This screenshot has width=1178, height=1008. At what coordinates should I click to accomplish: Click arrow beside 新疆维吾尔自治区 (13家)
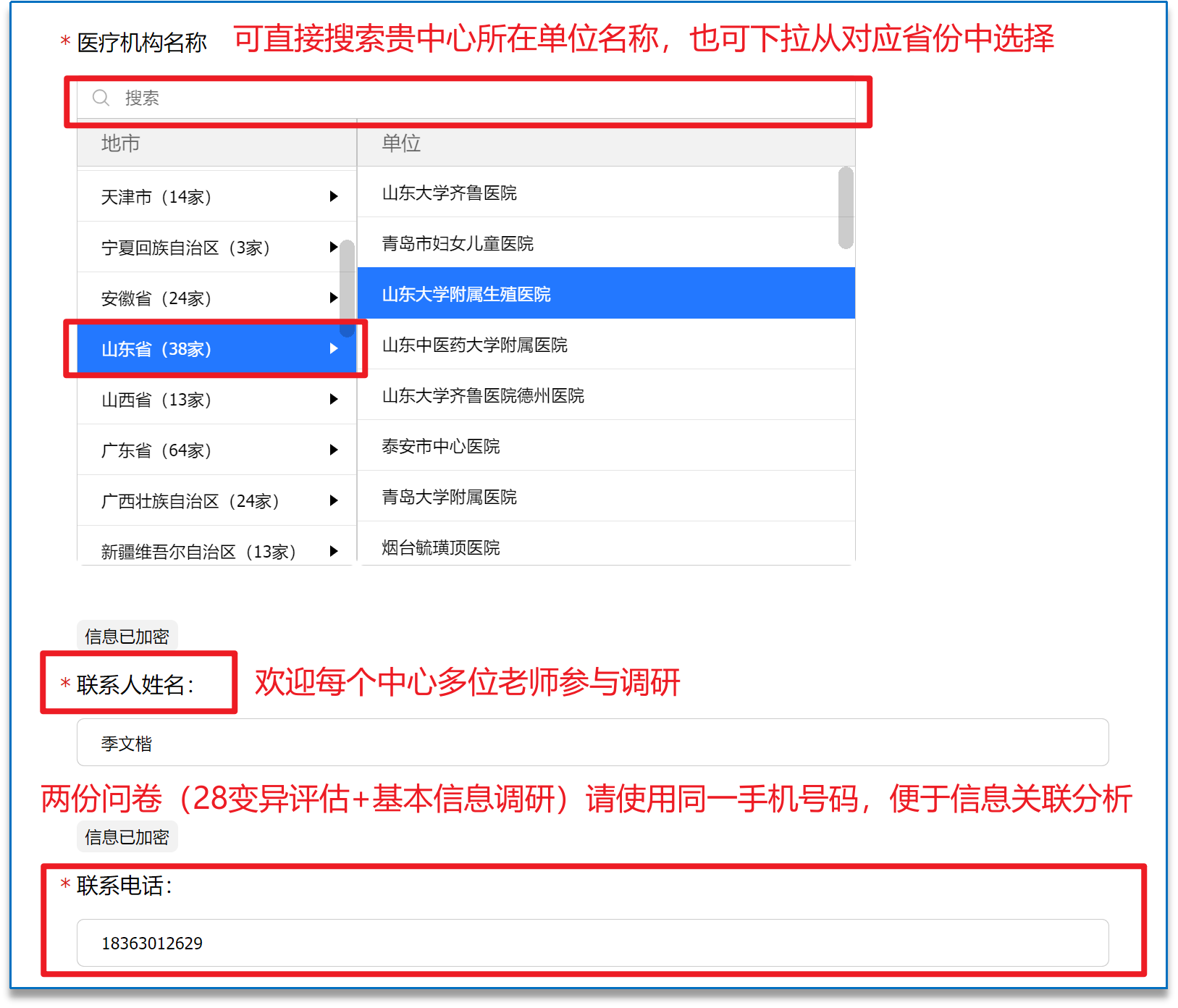click(x=333, y=551)
